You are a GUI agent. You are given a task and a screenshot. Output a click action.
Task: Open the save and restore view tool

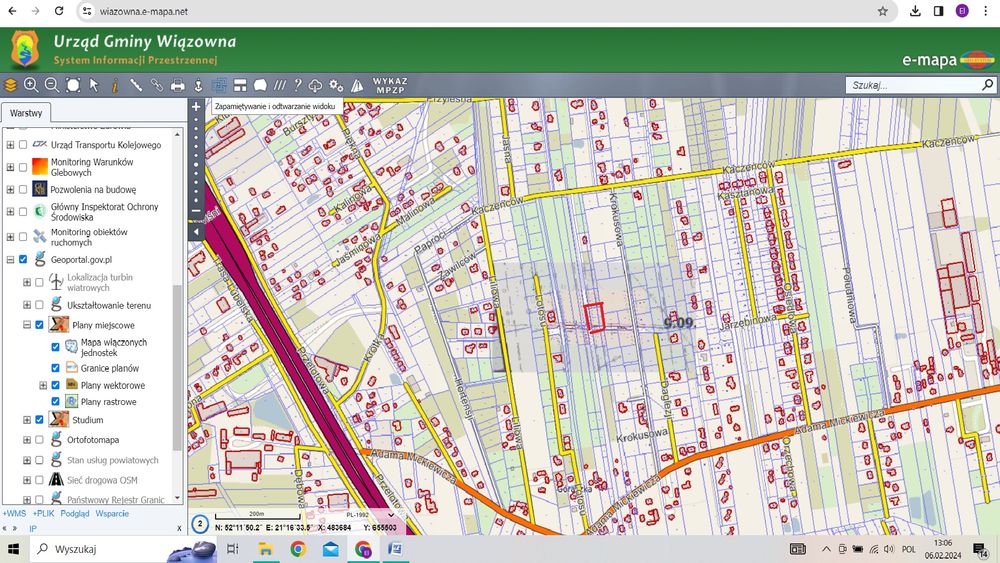220,86
